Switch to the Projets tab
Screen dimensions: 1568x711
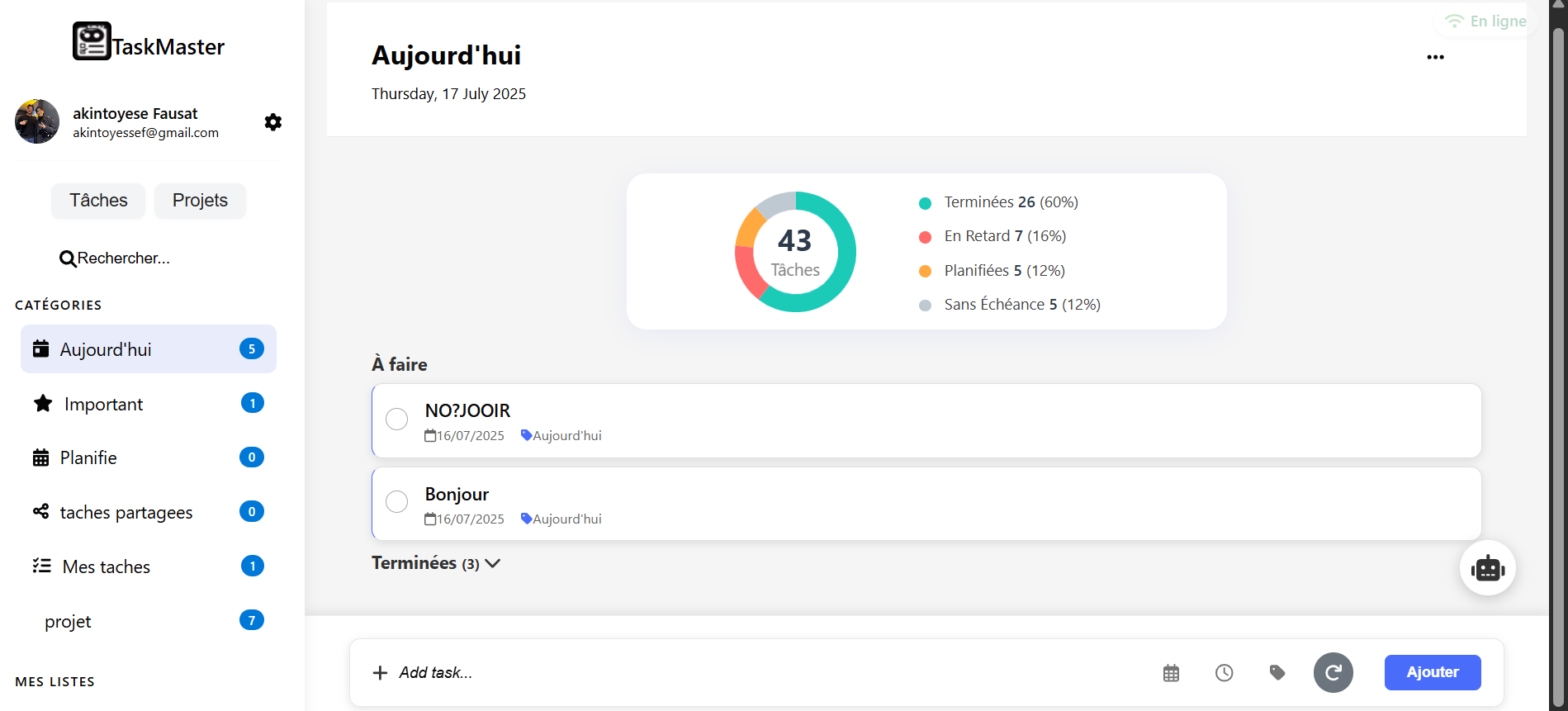[x=200, y=201]
